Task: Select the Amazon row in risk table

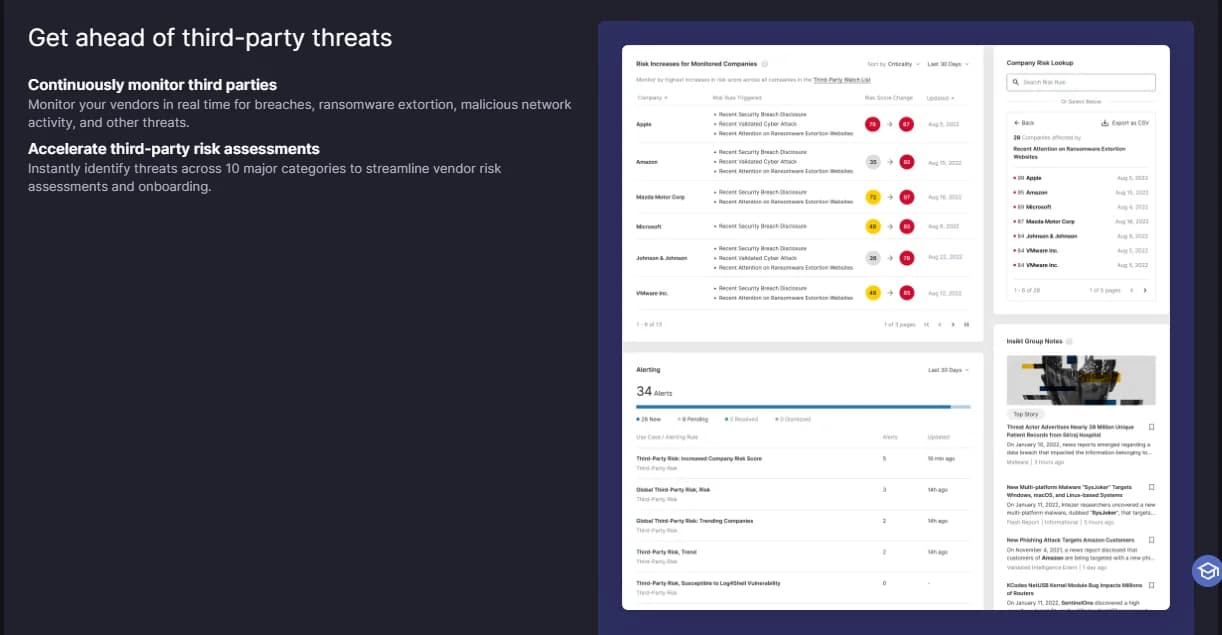Action: click(803, 162)
